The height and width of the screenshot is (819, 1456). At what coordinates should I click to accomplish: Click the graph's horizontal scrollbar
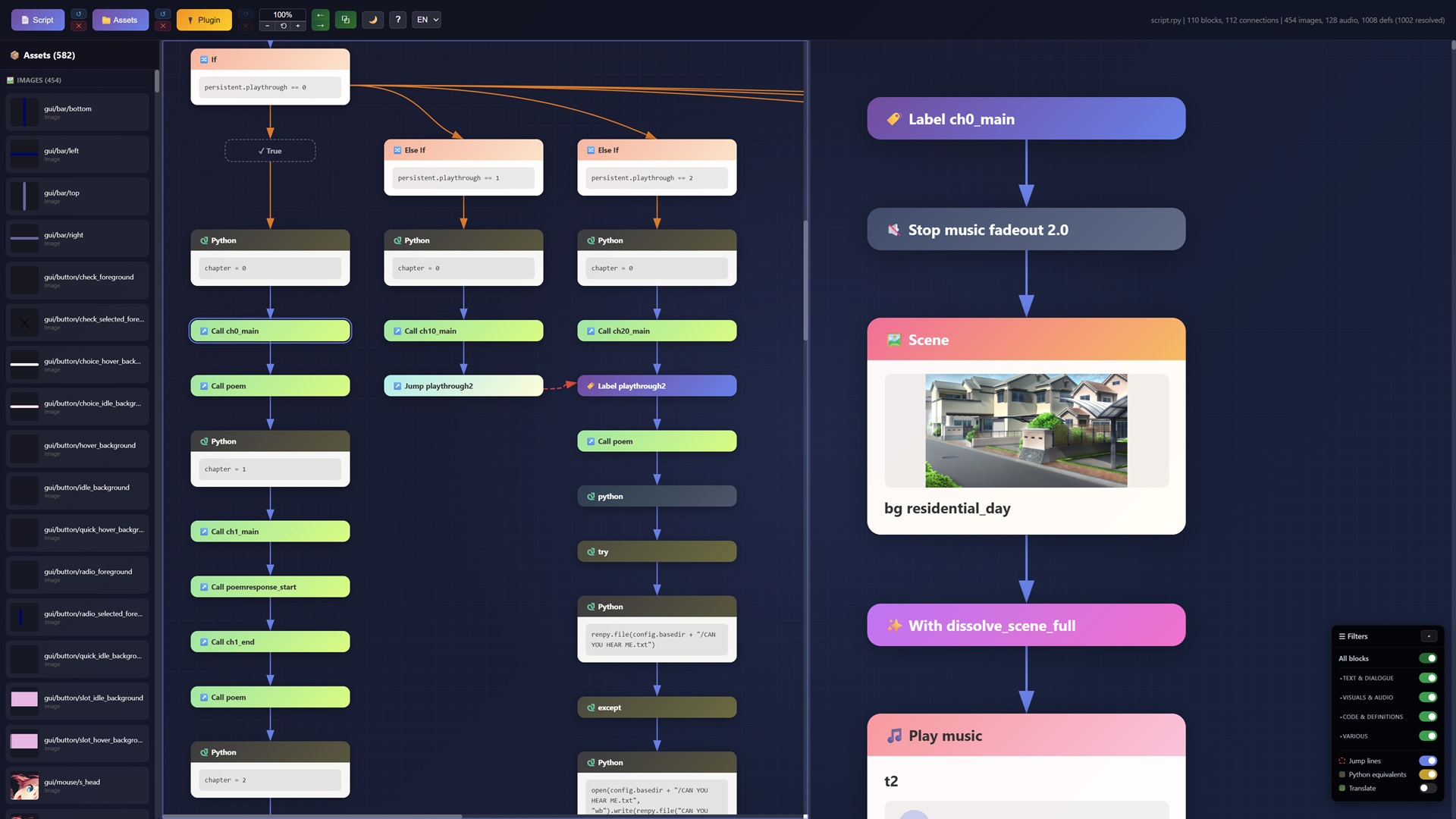312,817
